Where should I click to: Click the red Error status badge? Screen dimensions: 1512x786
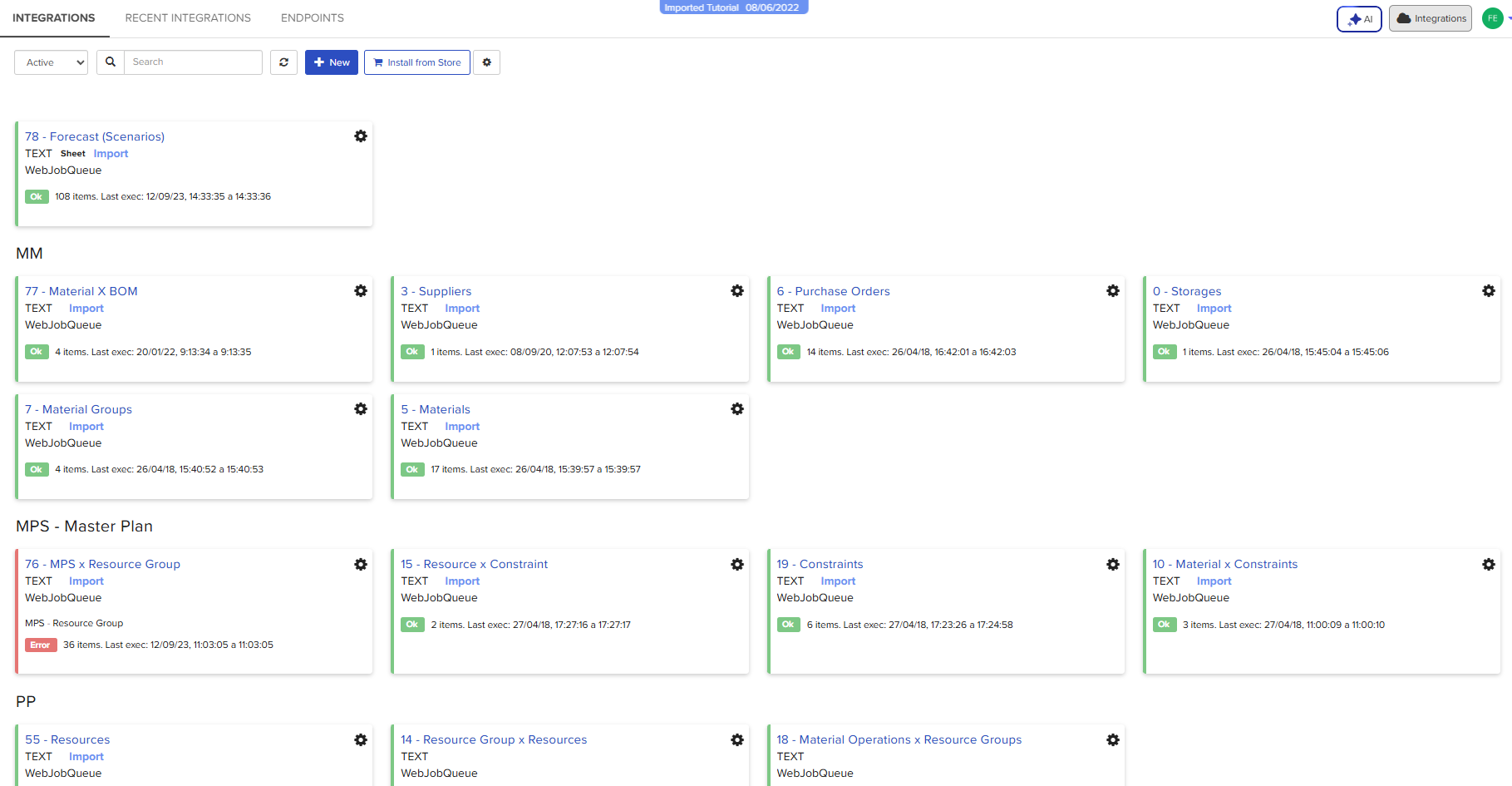[x=40, y=645]
